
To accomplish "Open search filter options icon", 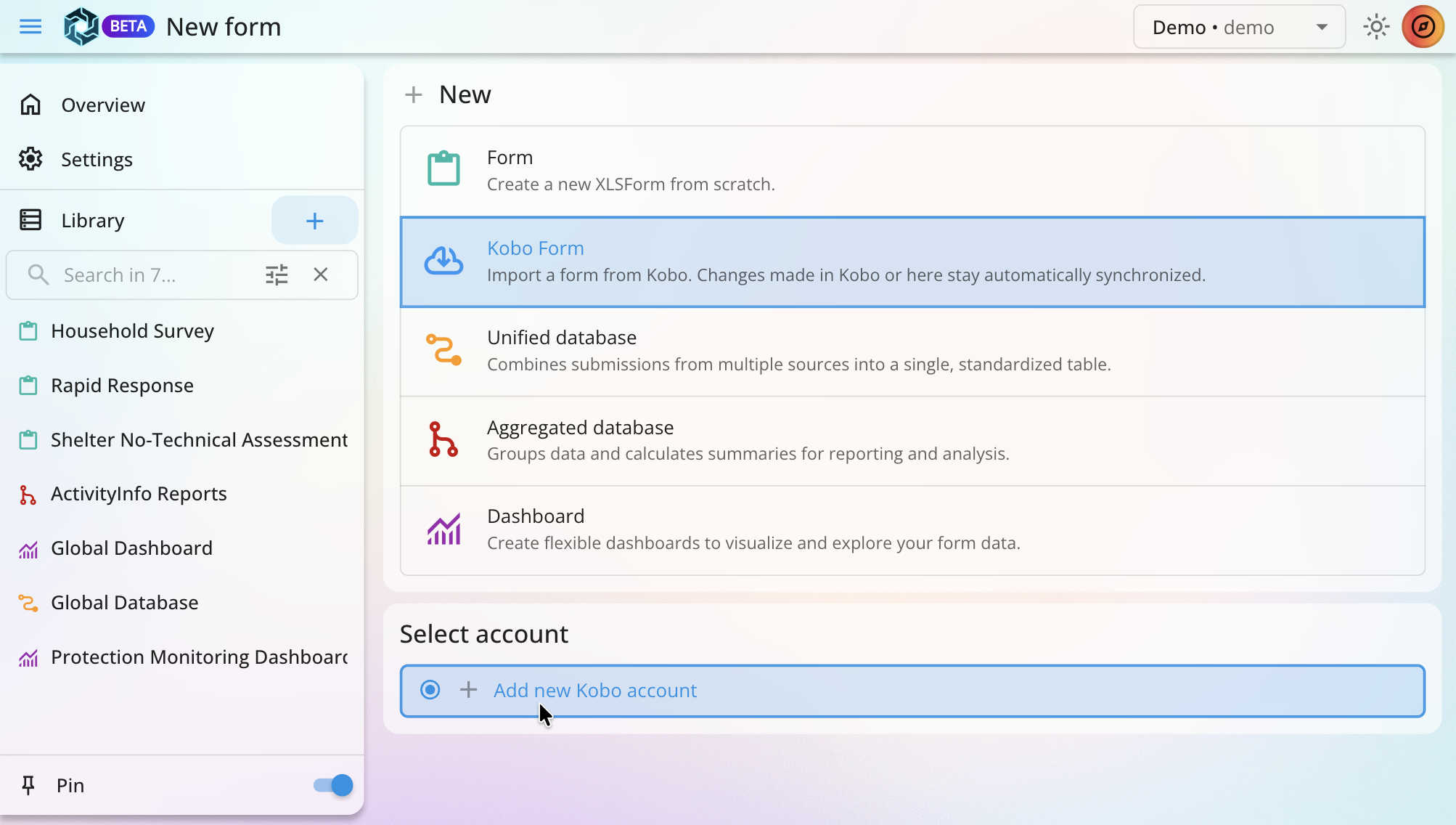I will [x=277, y=275].
